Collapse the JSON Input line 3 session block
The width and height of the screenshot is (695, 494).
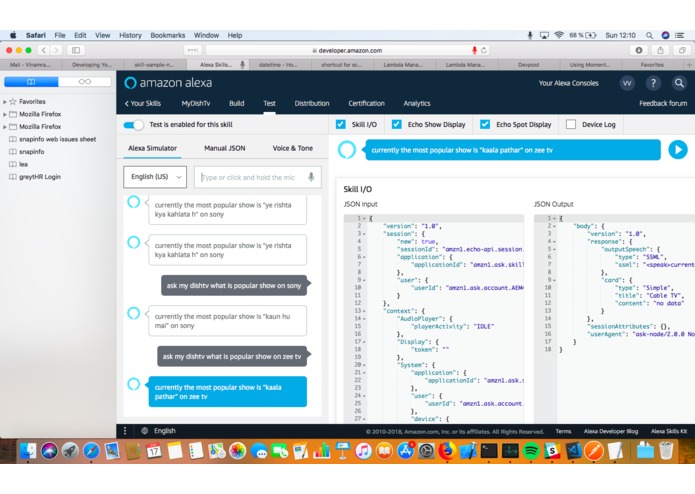click(x=364, y=234)
